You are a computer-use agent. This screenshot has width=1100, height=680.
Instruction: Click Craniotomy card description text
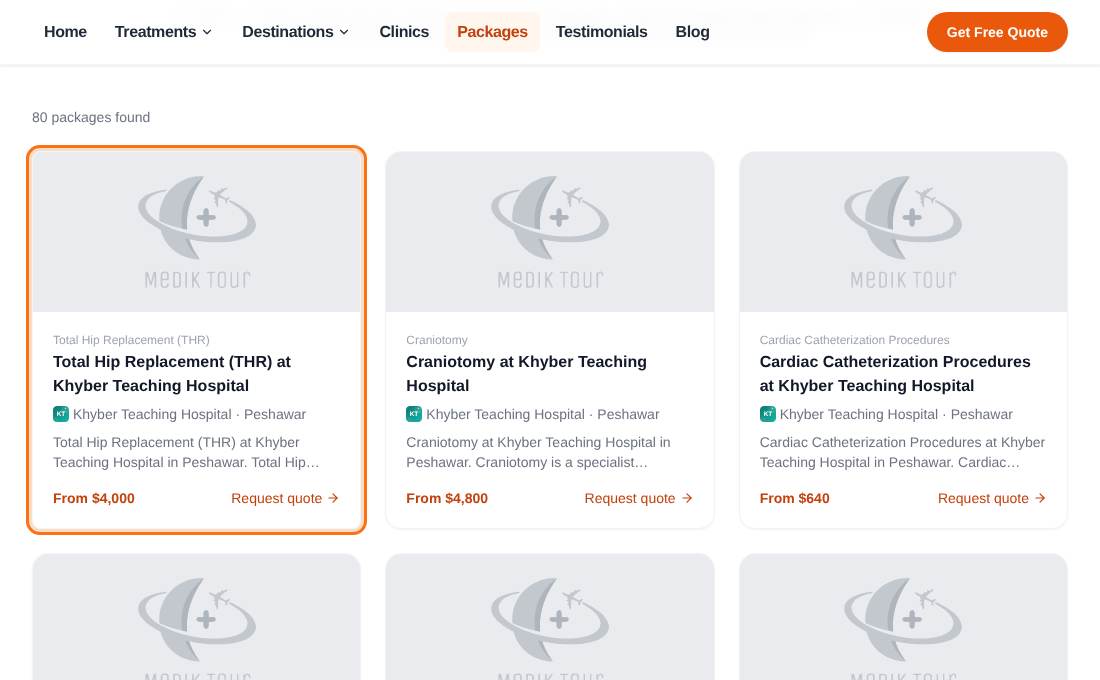[538, 453]
